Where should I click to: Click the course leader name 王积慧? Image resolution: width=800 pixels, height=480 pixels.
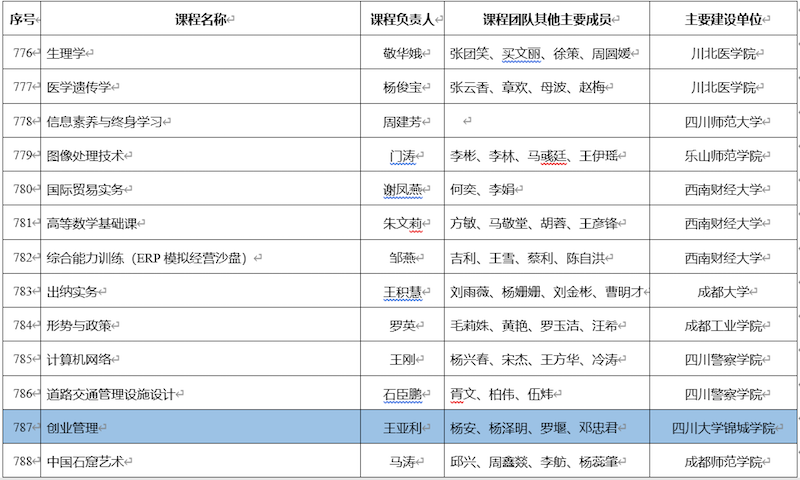pyautogui.click(x=402, y=291)
